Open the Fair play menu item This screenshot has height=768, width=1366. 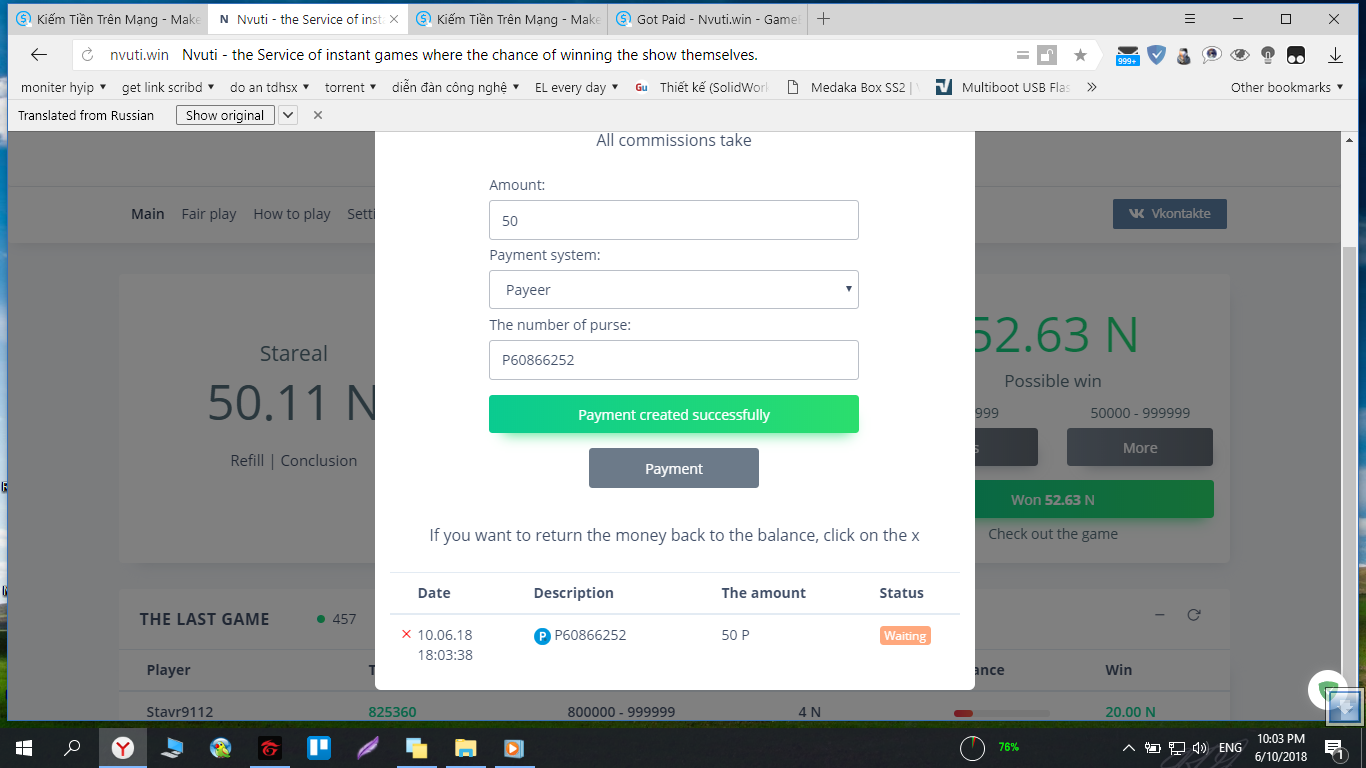(209, 213)
